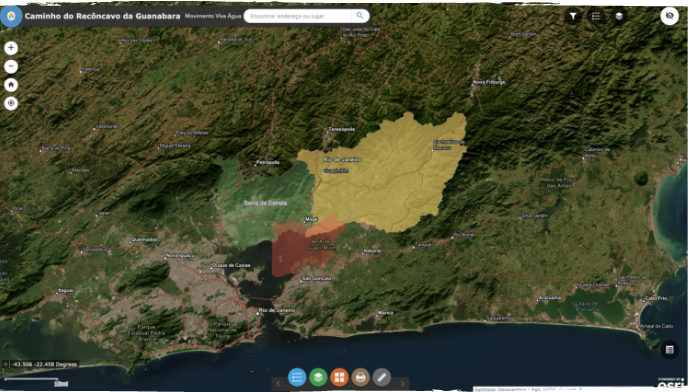Viewport: 688px width, 392px height.
Task: Open the gray measurement ruler widget
Action: coord(381,377)
